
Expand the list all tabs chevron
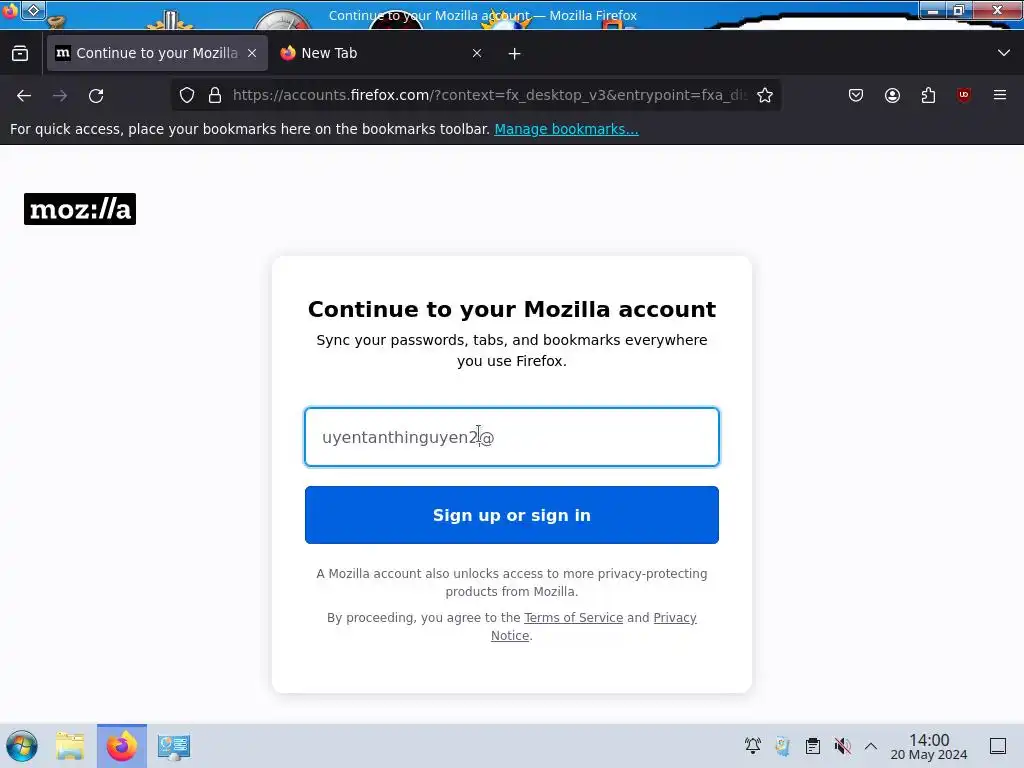point(1004,53)
